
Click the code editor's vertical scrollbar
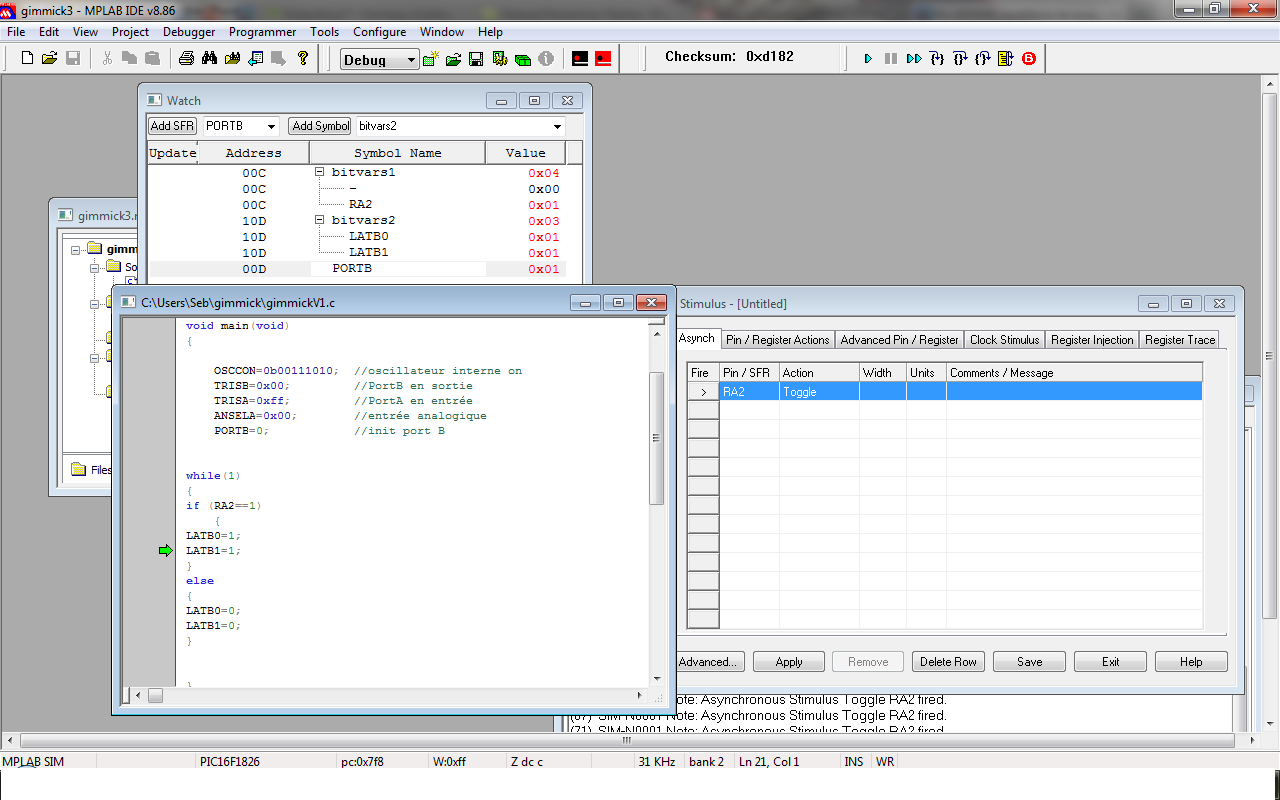coord(656,437)
